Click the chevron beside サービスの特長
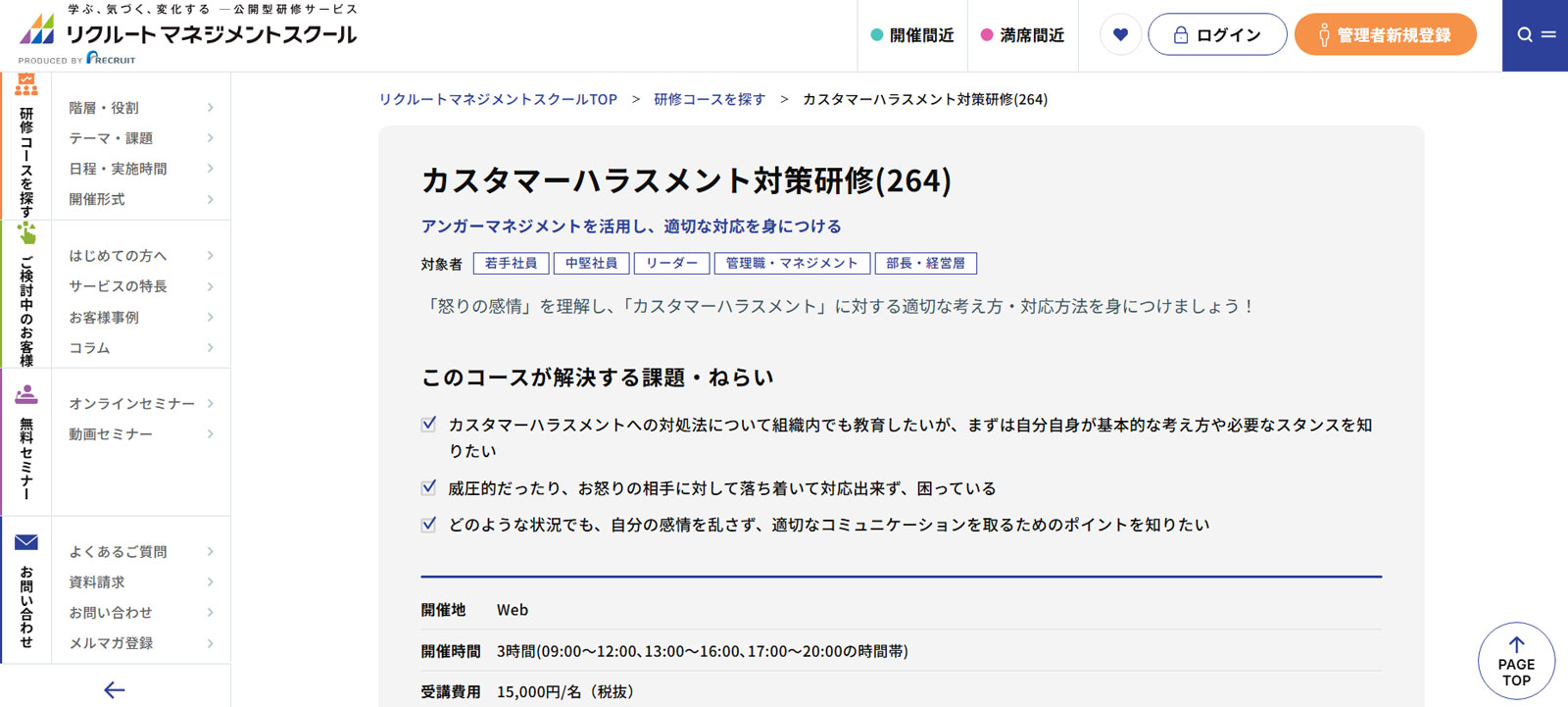Screen dimensions: 1568x707 pyautogui.click(x=211, y=286)
